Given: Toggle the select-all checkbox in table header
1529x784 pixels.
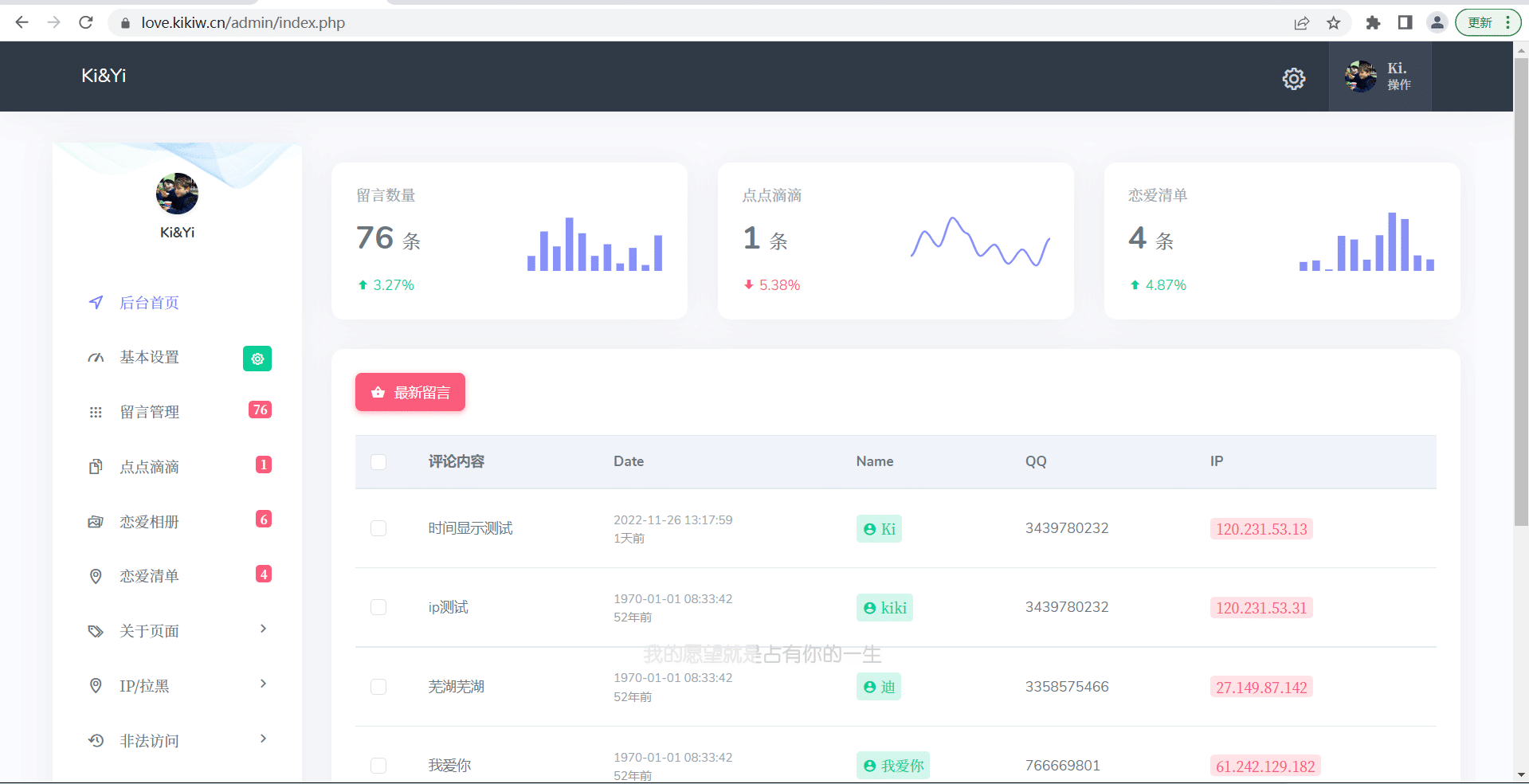Looking at the screenshot, I should click(378, 461).
